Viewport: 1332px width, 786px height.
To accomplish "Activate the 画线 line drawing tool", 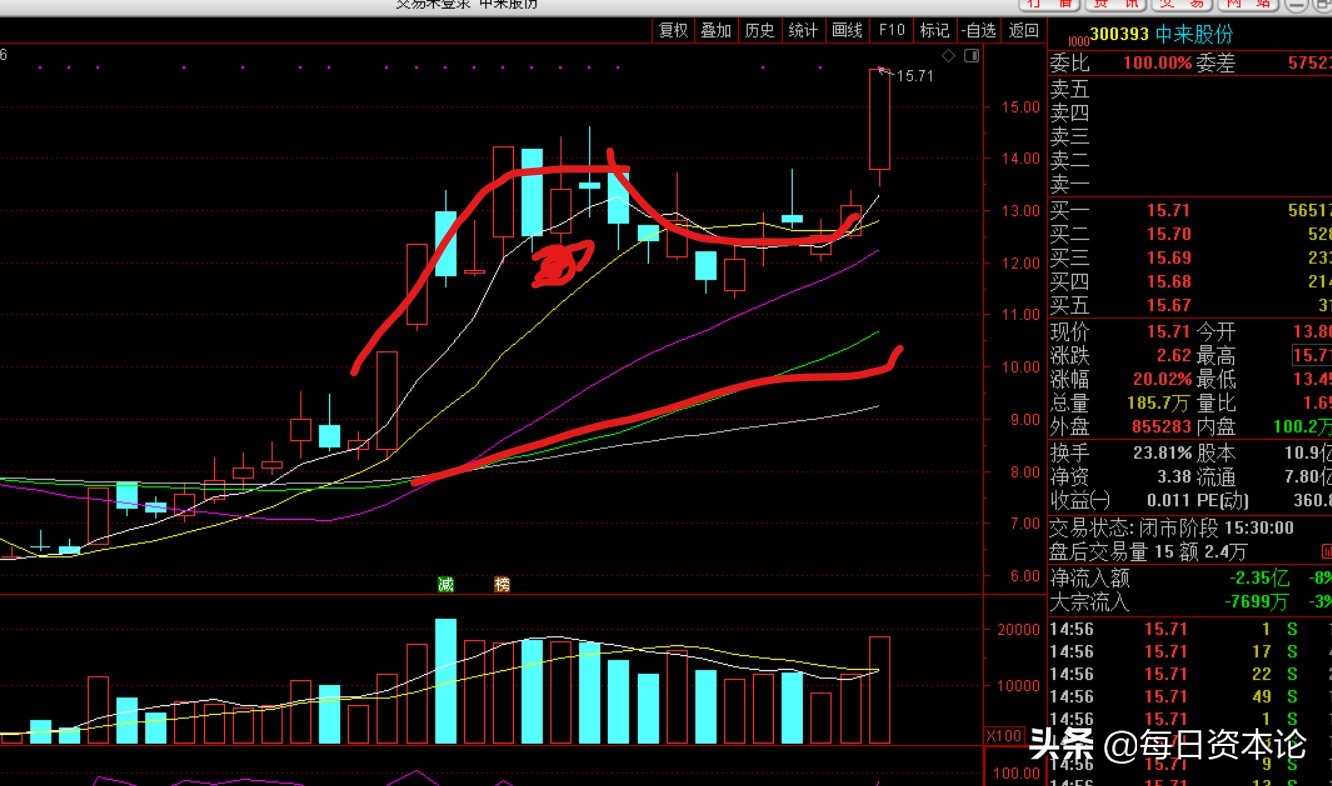I will click(847, 30).
